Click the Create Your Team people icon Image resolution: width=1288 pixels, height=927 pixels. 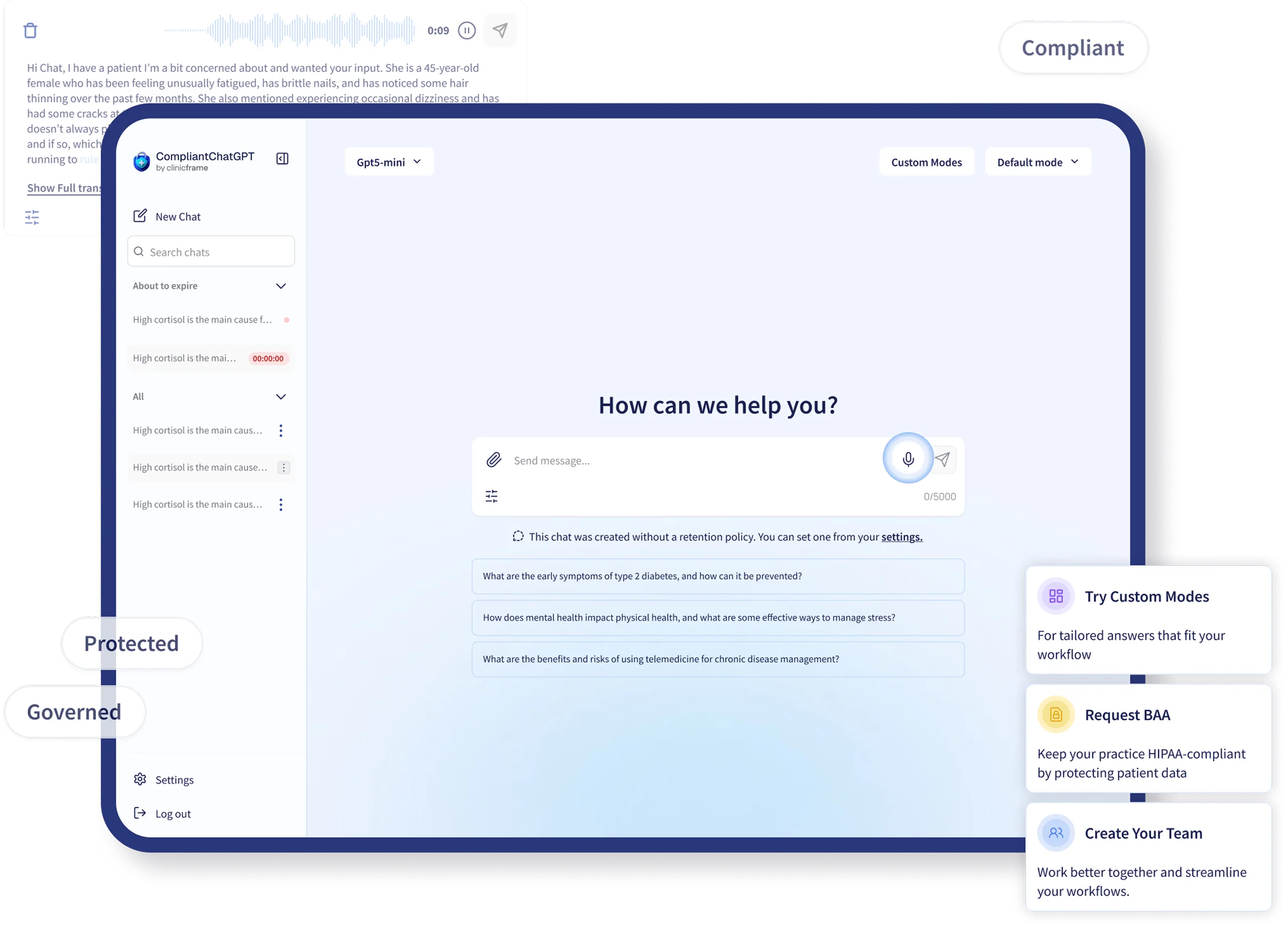1056,833
